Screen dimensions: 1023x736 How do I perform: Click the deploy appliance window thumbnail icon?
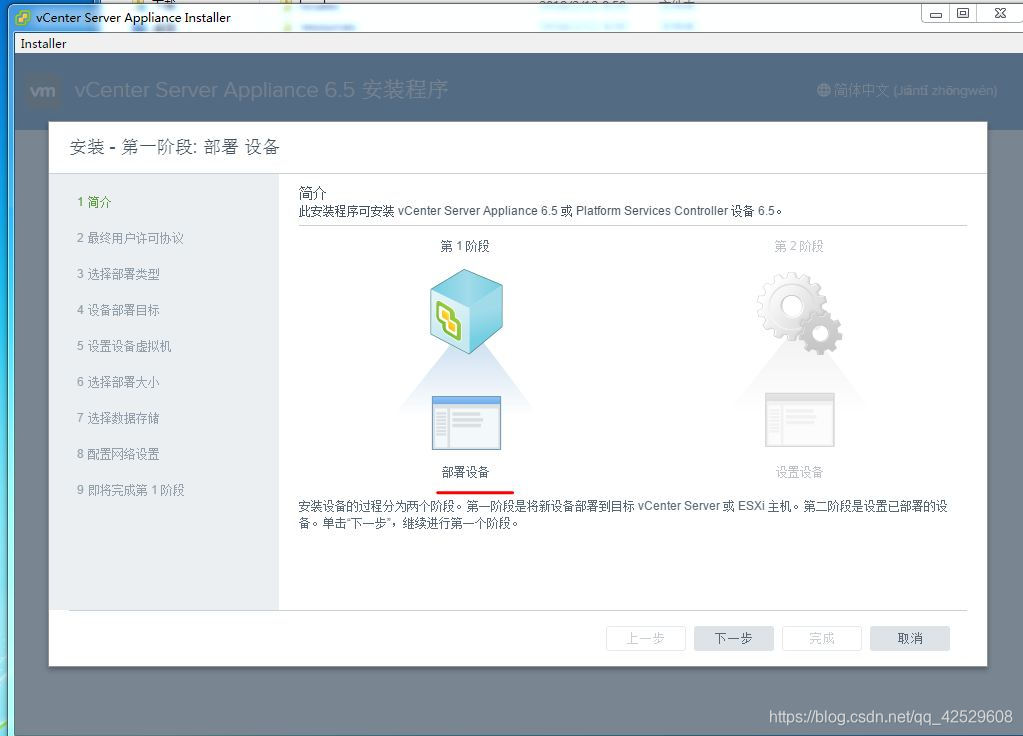(x=466, y=422)
